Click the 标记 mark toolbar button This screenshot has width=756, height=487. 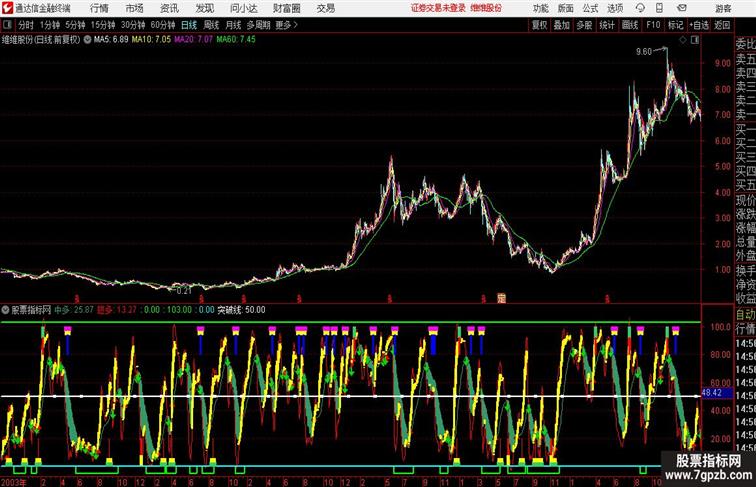675,25
